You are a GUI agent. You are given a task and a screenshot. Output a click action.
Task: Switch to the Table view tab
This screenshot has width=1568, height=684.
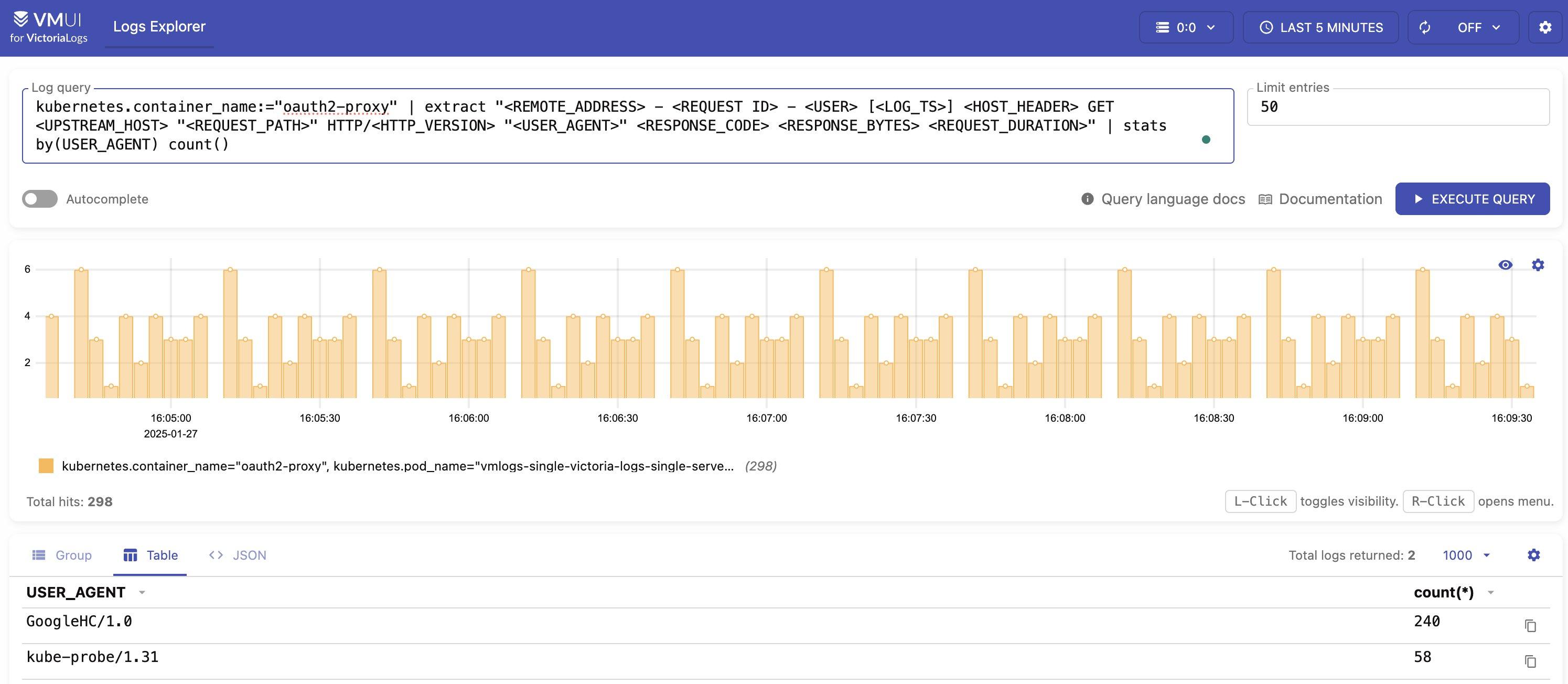[151, 555]
